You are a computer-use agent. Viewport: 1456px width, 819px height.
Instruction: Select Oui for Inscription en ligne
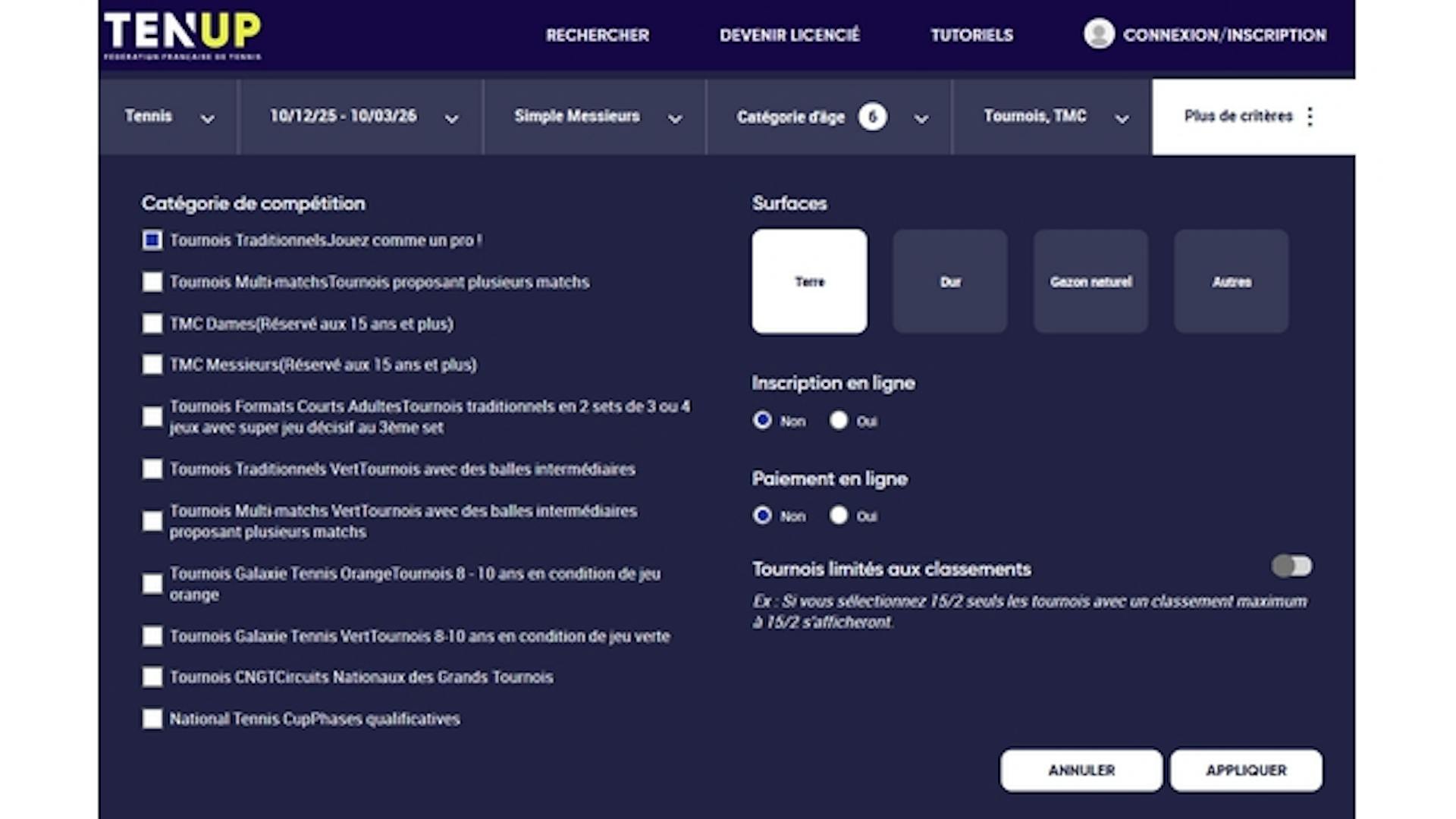tap(839, 420)
